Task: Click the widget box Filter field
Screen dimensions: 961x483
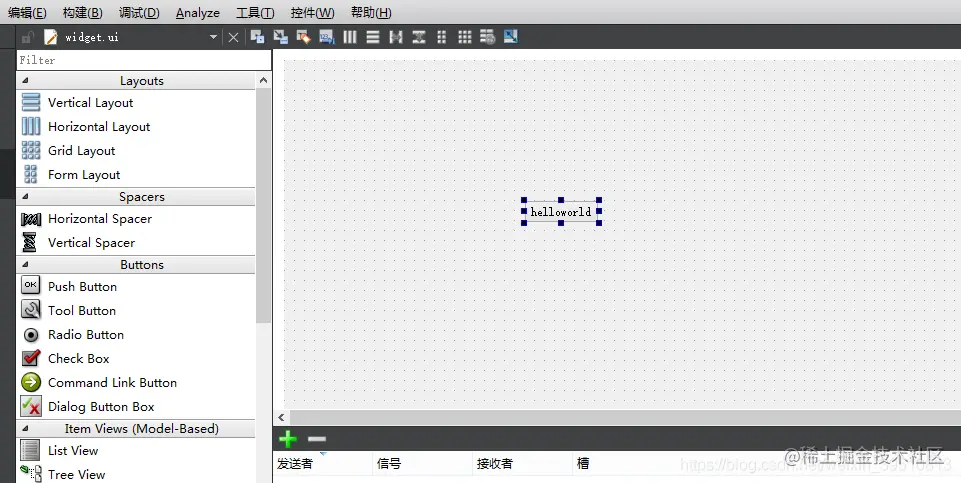Action: (143, 60)
